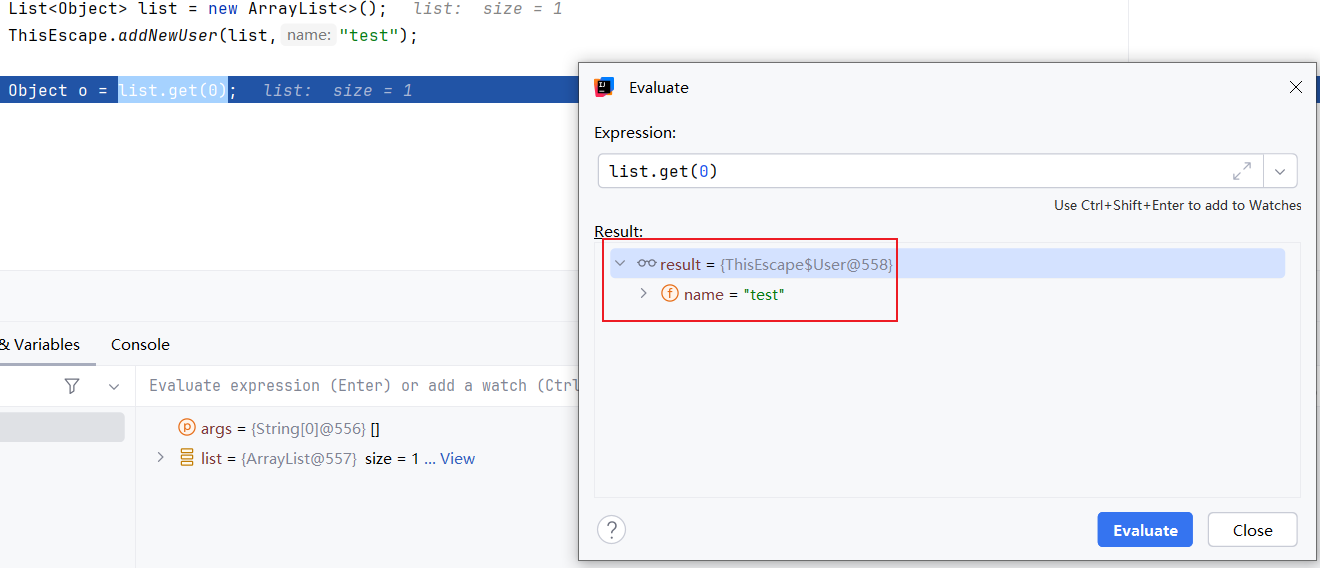Focus the Evaluate expression or add watch field
Image resolution: width=1320 pixels, height=568 pixels.
coord(360,386)
